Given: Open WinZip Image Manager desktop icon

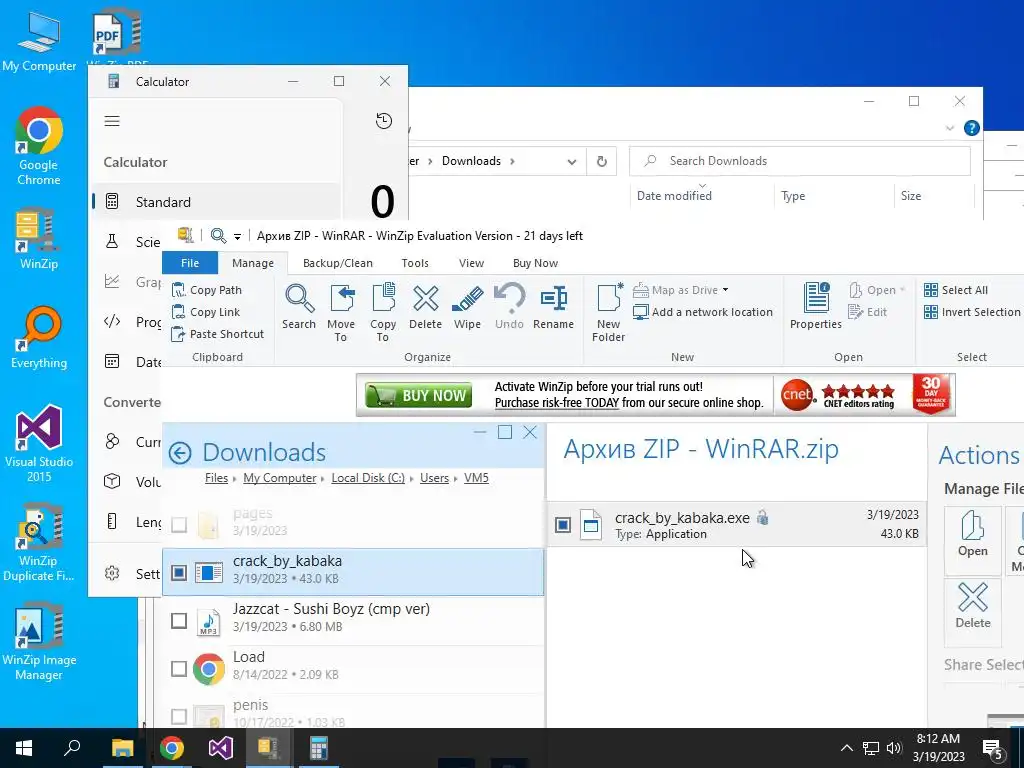Looking at the screenshot, I should 39,642.
